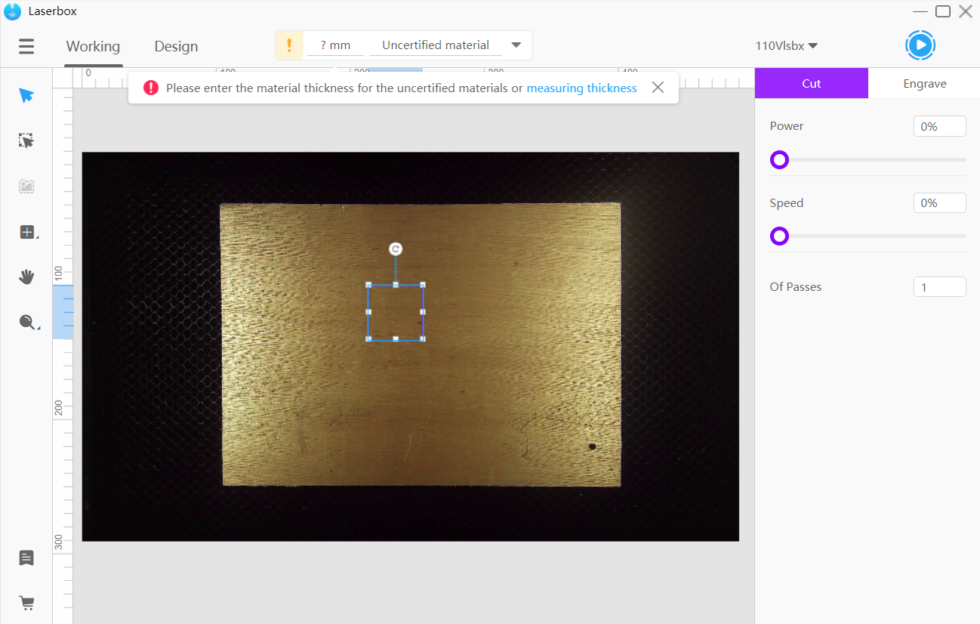
Task: Open the notes document icon in sidebar
Action: click(26, 558)
